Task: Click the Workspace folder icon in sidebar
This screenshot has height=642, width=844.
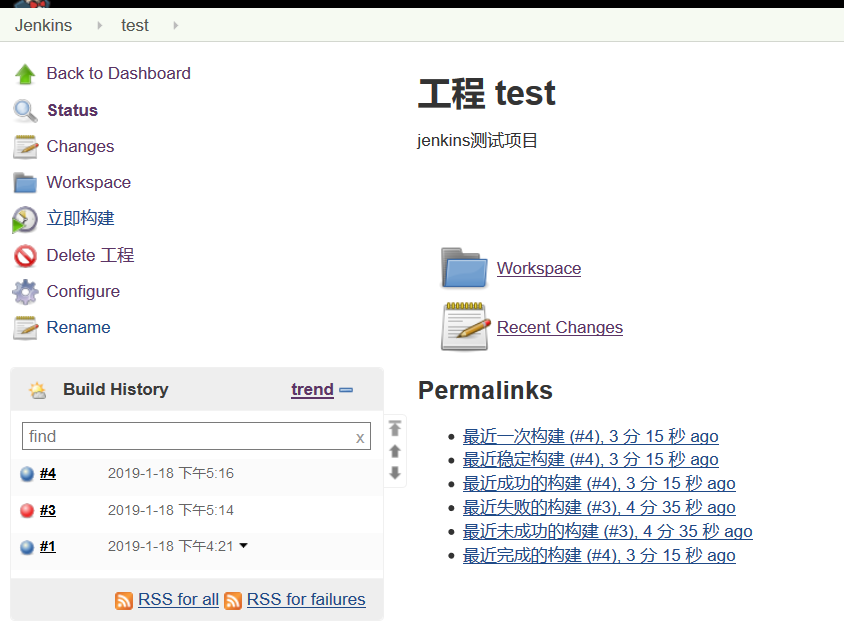Action: (x=25, y=183)
